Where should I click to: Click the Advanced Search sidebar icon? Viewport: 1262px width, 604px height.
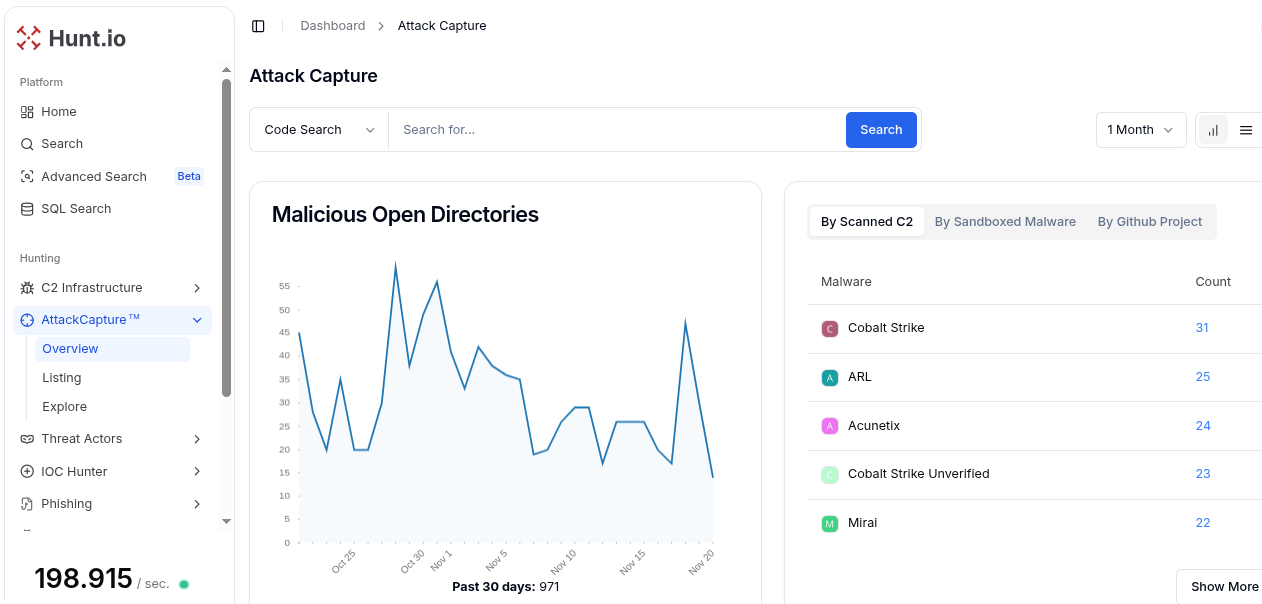27,177
